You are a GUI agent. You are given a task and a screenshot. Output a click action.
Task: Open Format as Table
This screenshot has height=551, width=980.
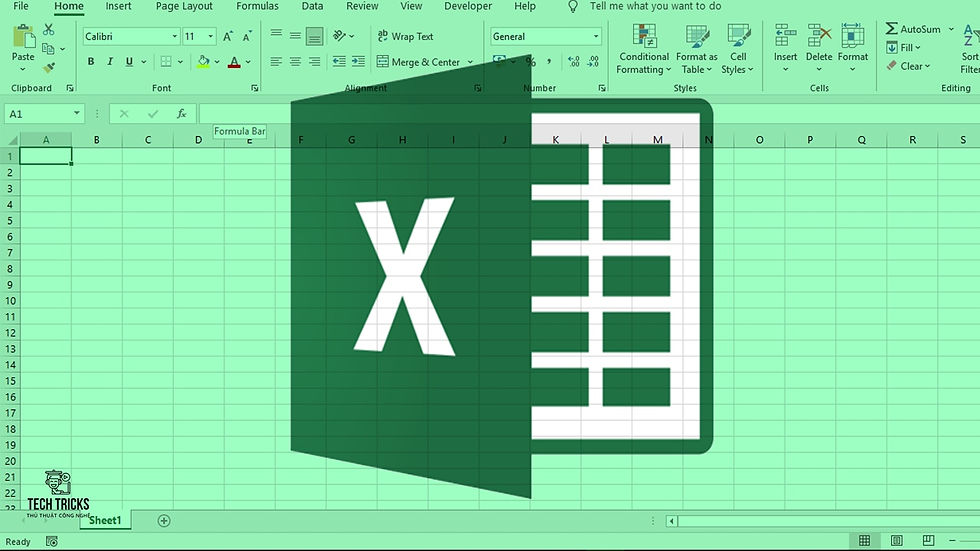coord(697,49)
